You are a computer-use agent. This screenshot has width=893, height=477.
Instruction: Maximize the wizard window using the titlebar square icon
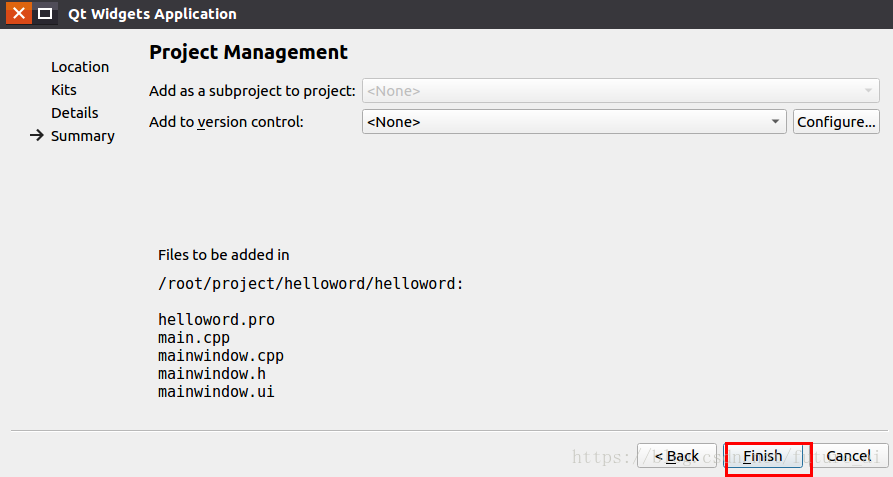45,13
